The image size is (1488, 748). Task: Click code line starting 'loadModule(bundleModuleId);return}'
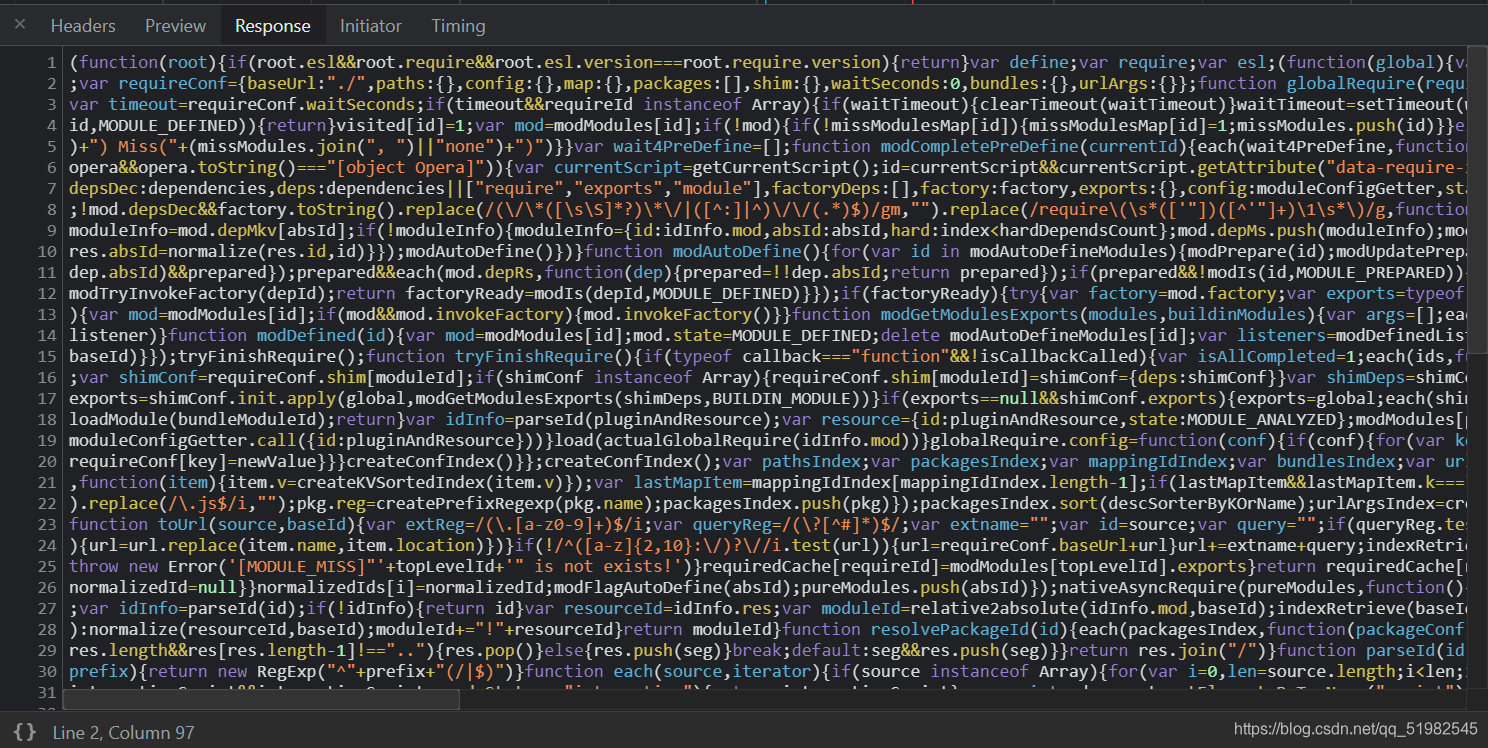[x=769, y=419]
